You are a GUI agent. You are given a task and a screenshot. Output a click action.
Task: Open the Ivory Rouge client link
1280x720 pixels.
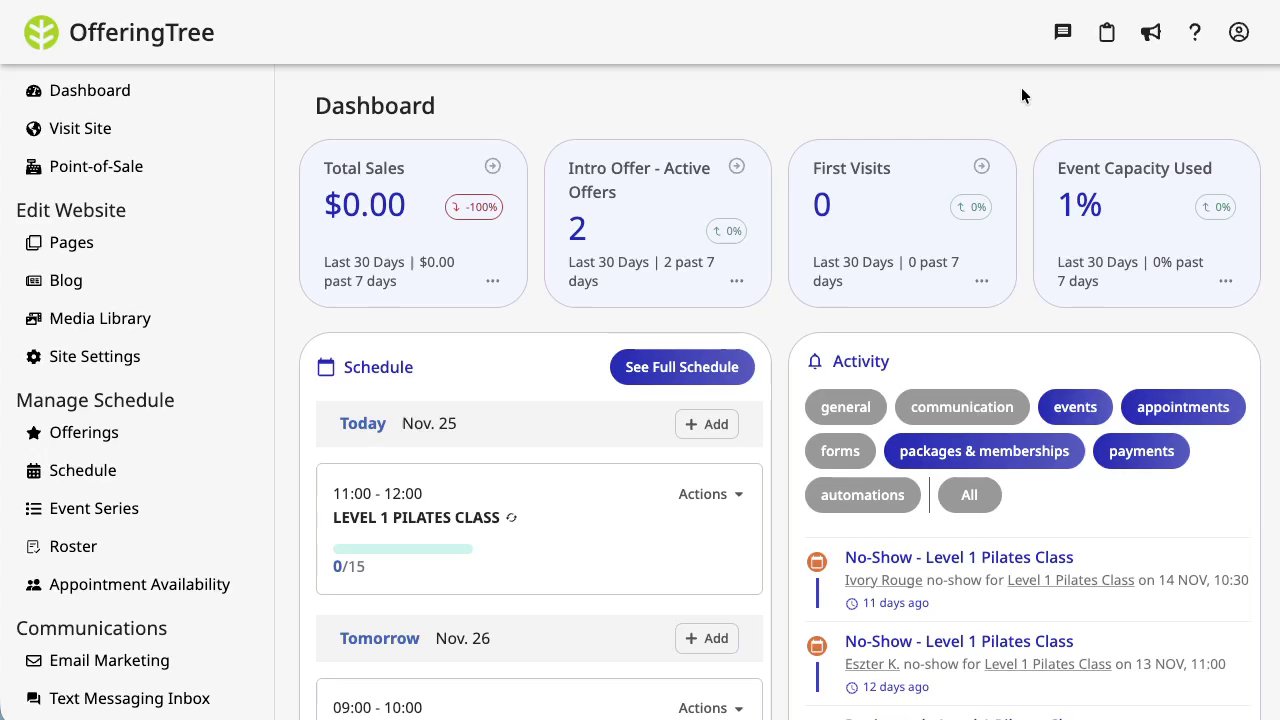point(883,580)
